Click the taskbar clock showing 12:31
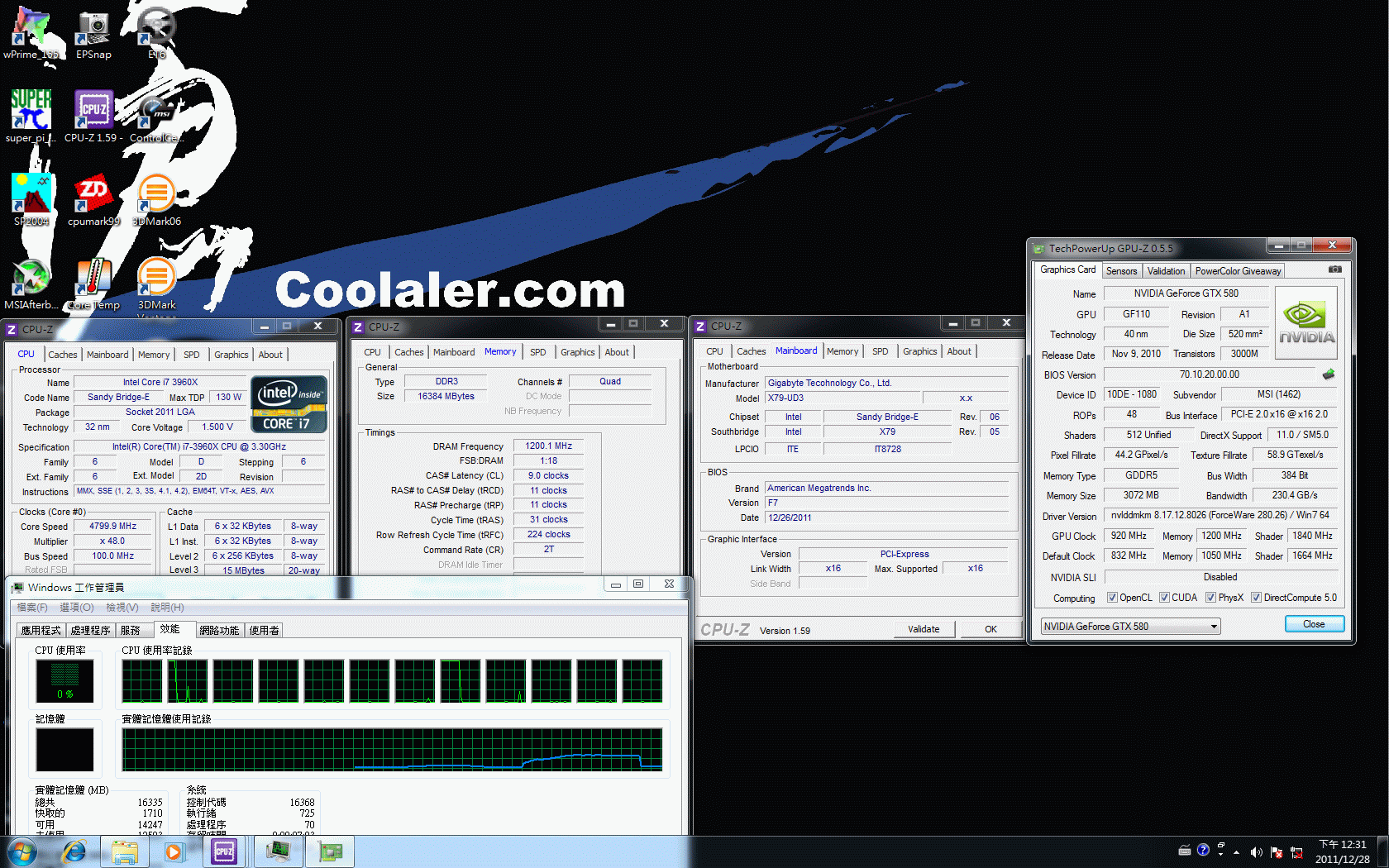1389x868 pixels. (x=1342, y=851)
